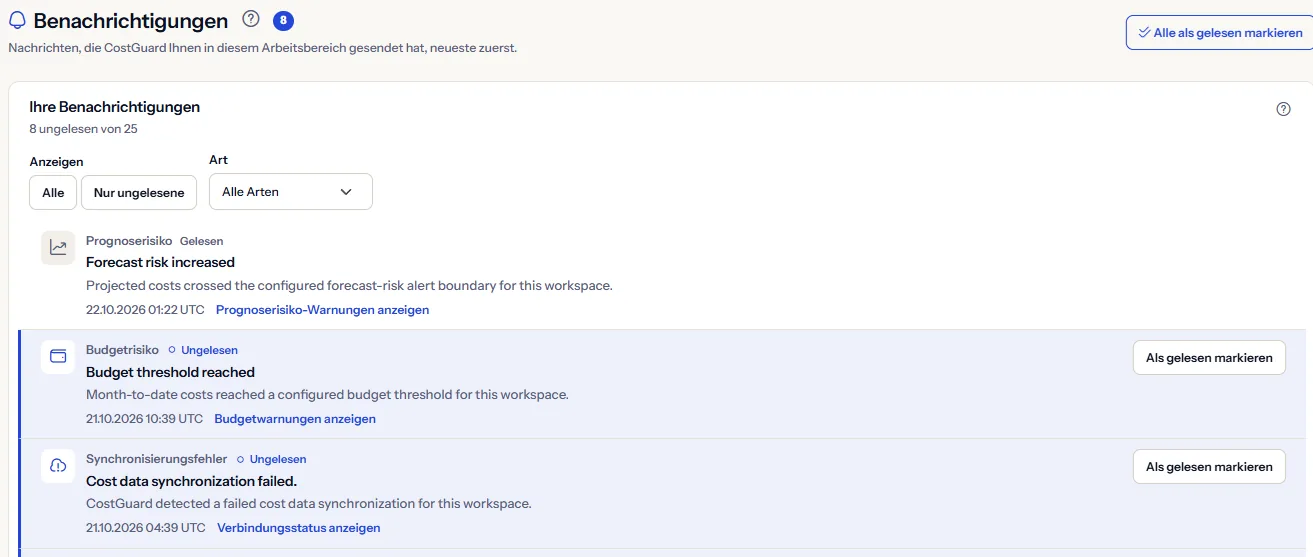This screenshot has height=557, width=1313.
Task: Click the Budgetrisiko wallet icon
Action: (58, 357)
